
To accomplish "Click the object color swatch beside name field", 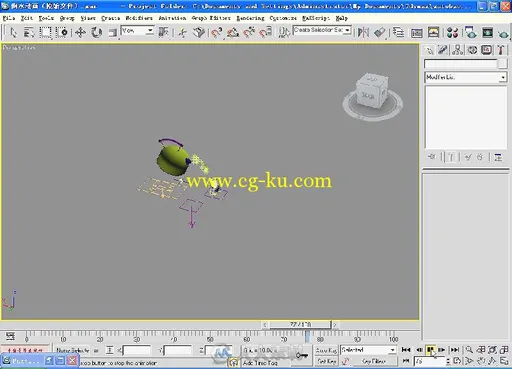I will tap(503, 64).
